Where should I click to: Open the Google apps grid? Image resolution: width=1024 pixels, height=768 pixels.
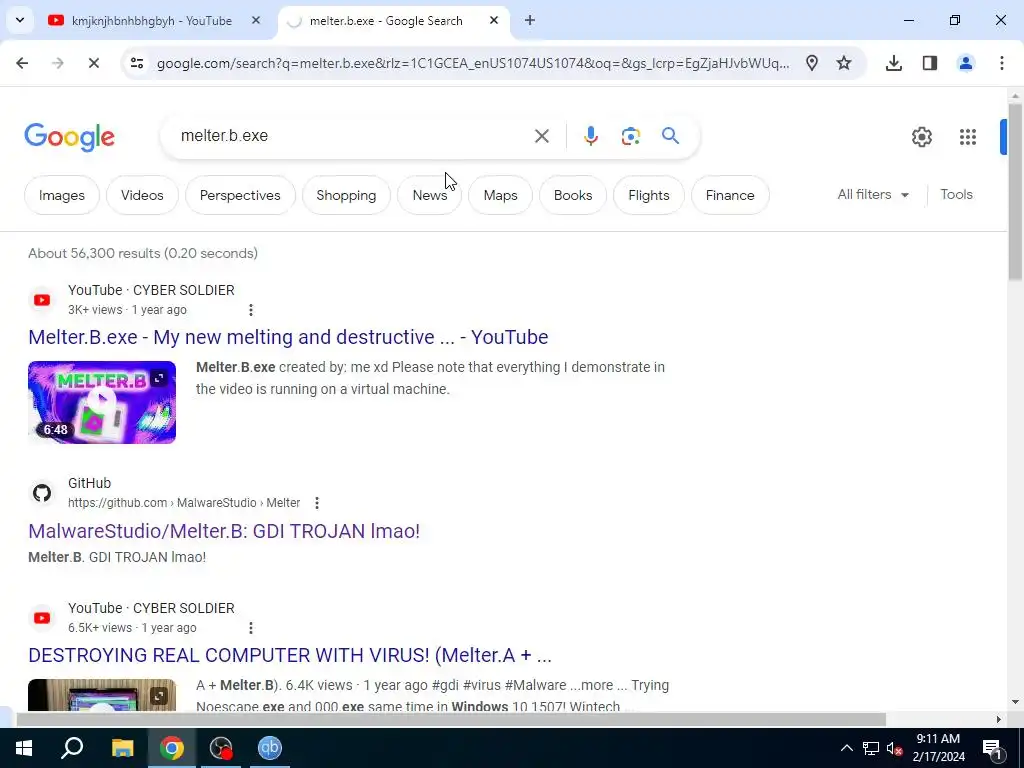968,136
